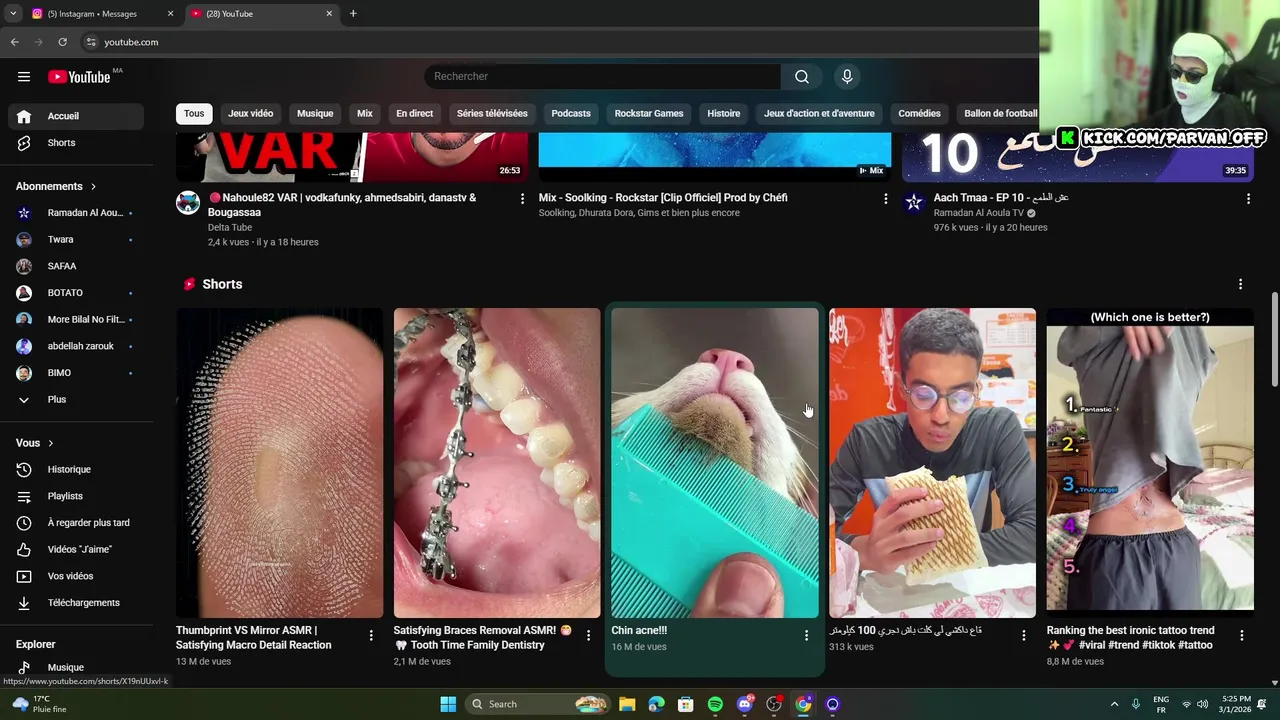Open Spotify from the taskbar
This screenshot has width=1280, height=720.
pos(715,704)
